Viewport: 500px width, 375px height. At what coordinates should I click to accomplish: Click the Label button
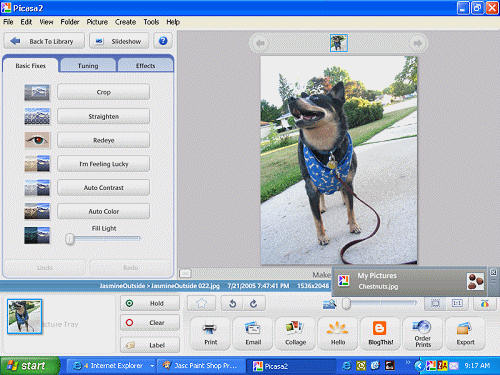pyautogui.click(x=150, y=345)
